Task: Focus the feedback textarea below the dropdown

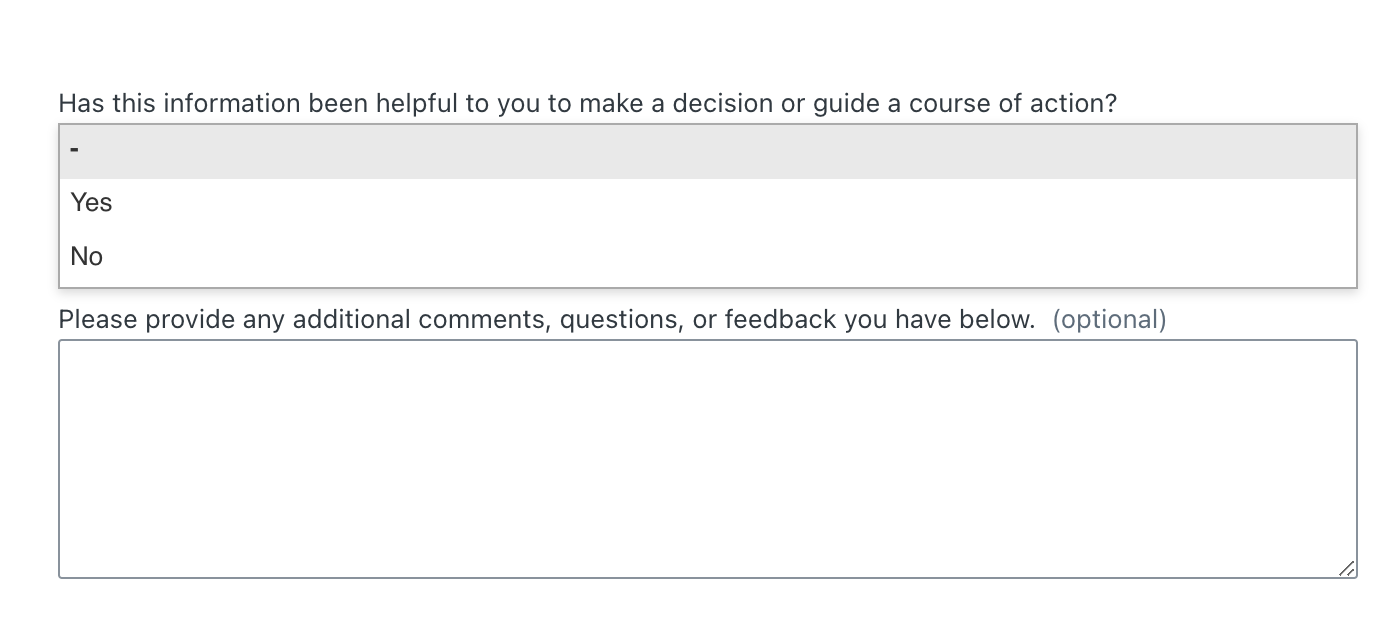Action: coord(707,458)
